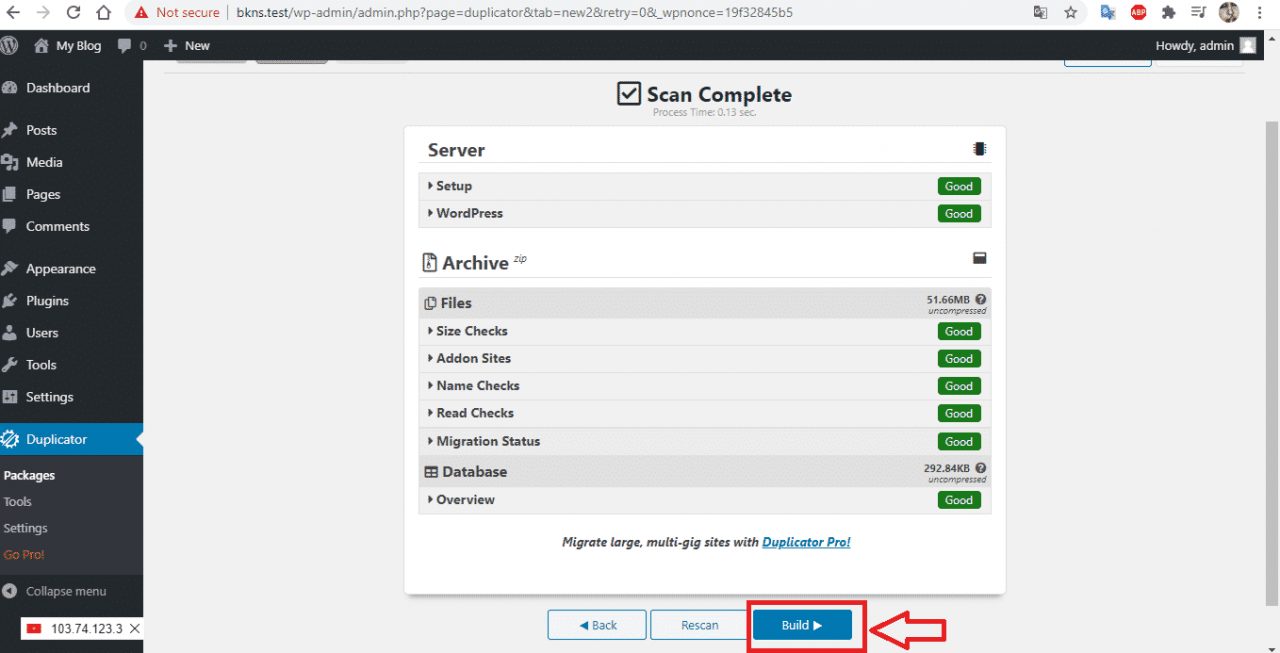Open the translate page icon

click(1041, 13)
